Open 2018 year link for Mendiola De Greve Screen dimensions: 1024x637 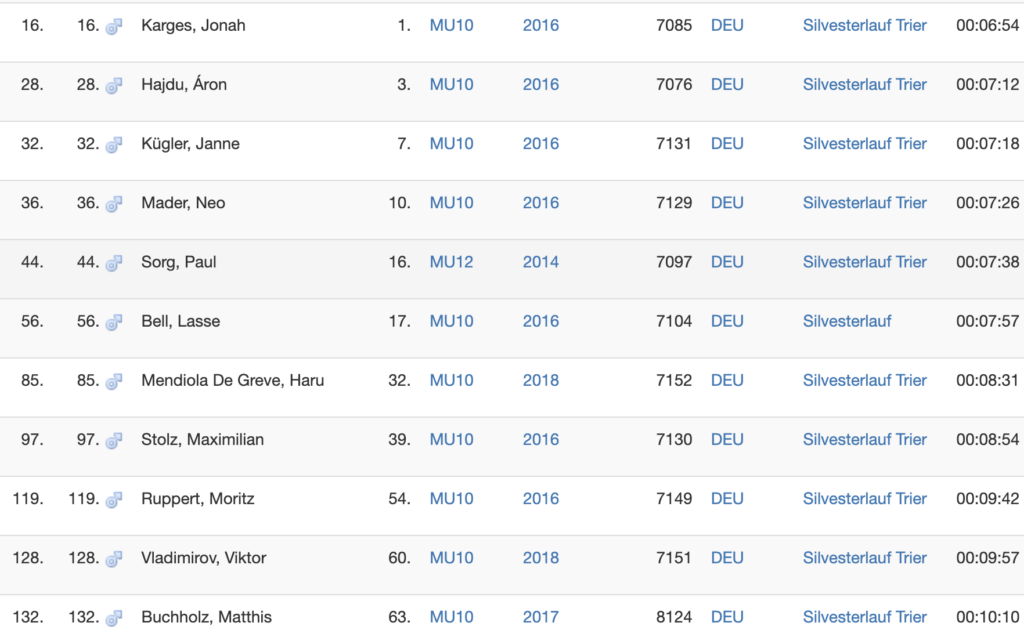point(541,380)
